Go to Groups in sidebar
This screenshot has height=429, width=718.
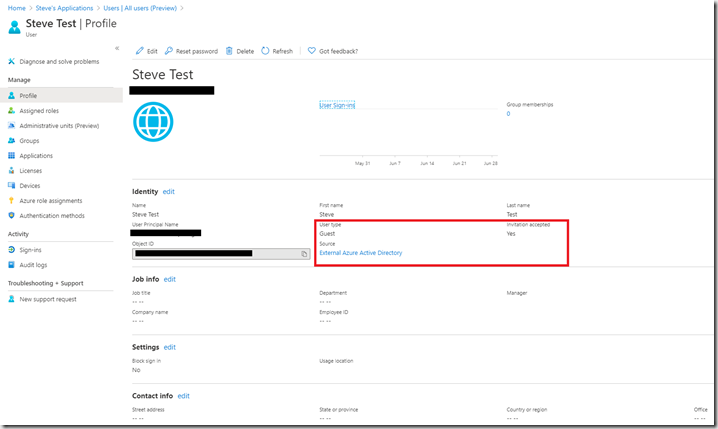tap(29, 141)
